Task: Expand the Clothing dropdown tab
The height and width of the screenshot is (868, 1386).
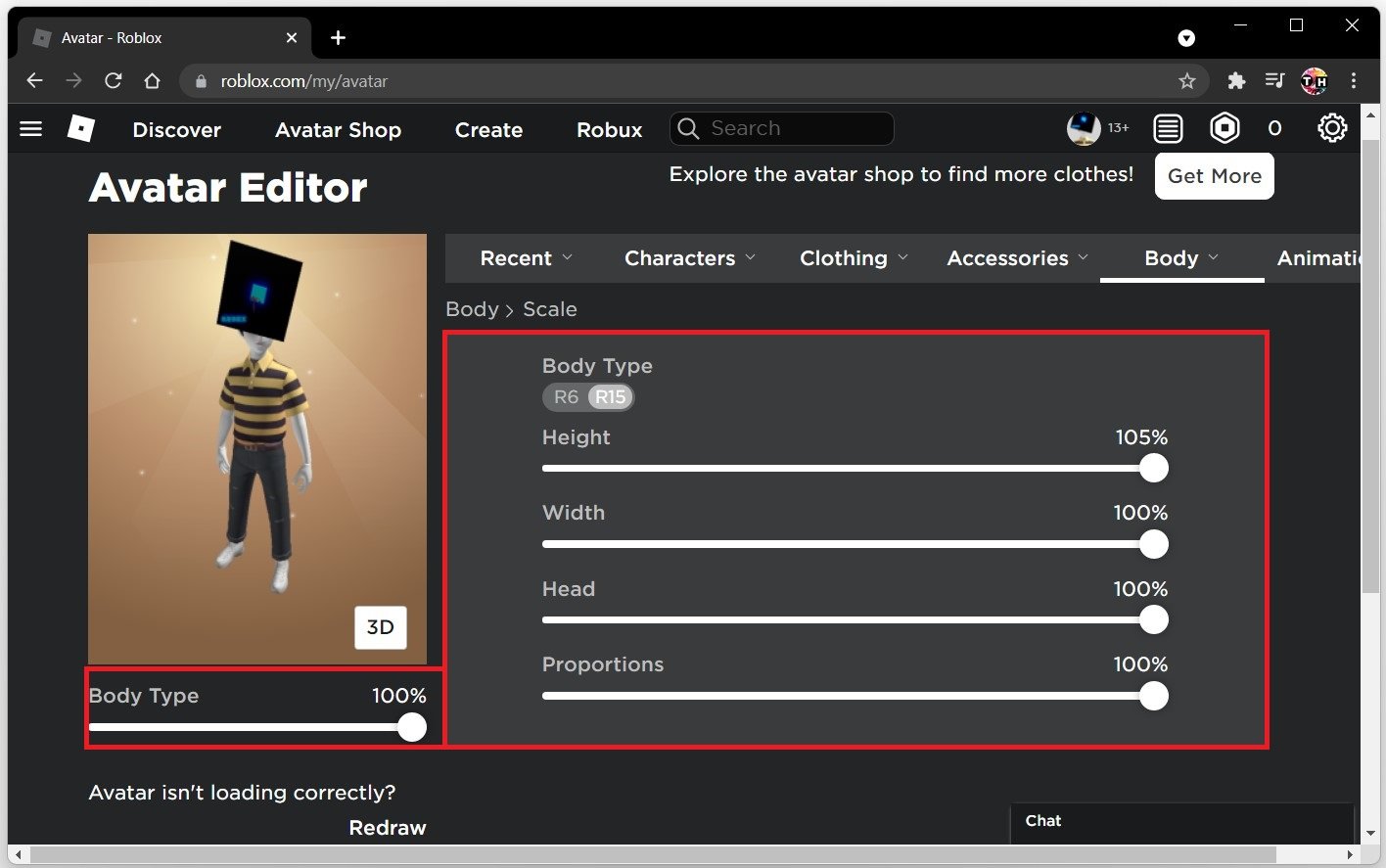Action: (853, 258)
